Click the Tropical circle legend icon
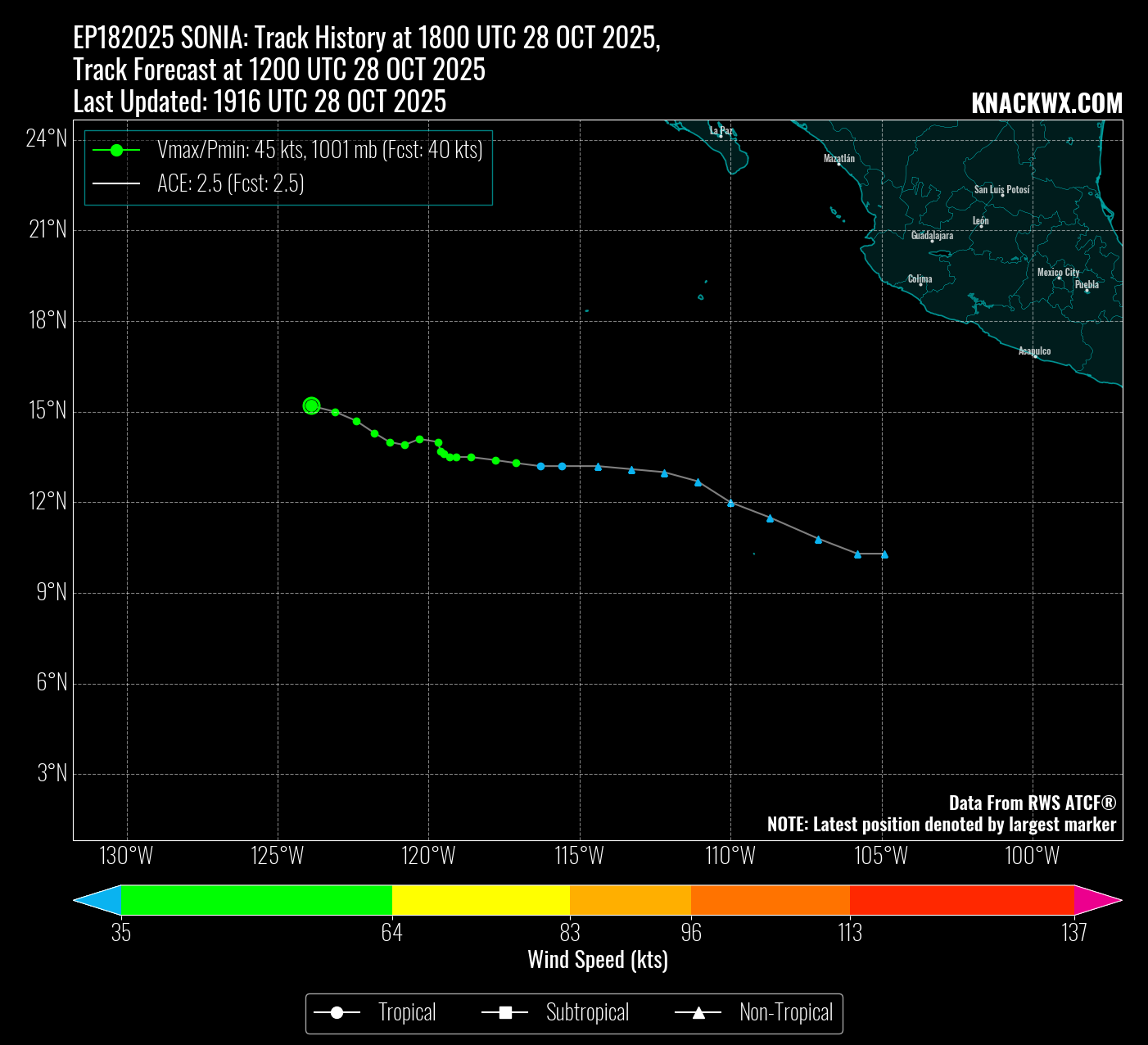This screenshot has width=1148, height=1045. pyautogui.click(x=337, y=1013)
